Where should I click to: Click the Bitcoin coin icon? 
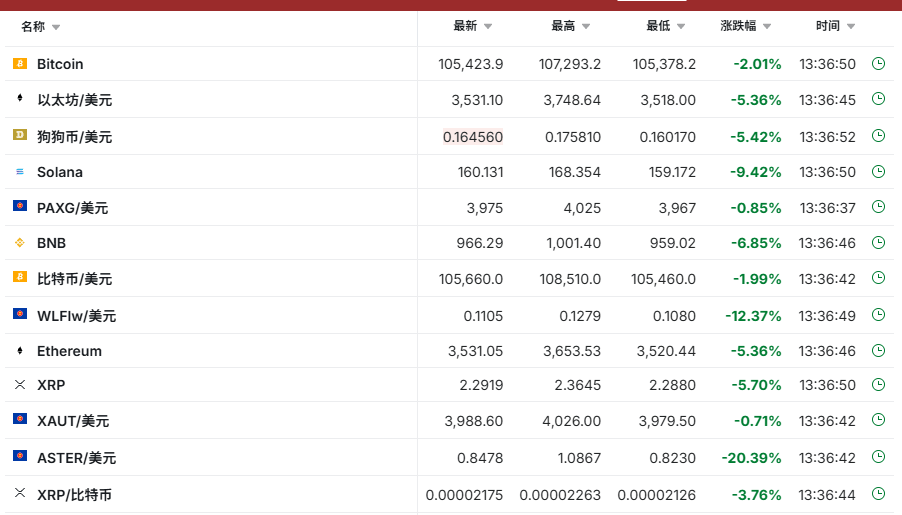coord(19,64)
